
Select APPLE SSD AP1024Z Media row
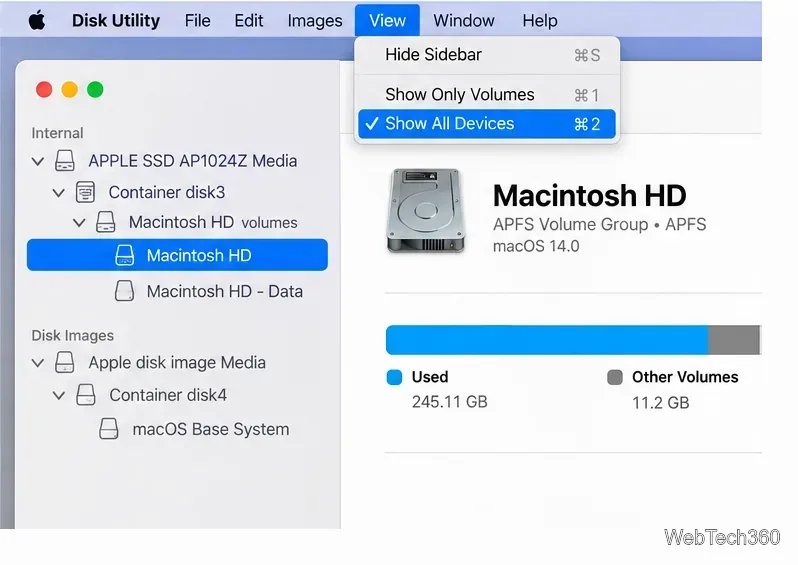click(x=177, y=161)
